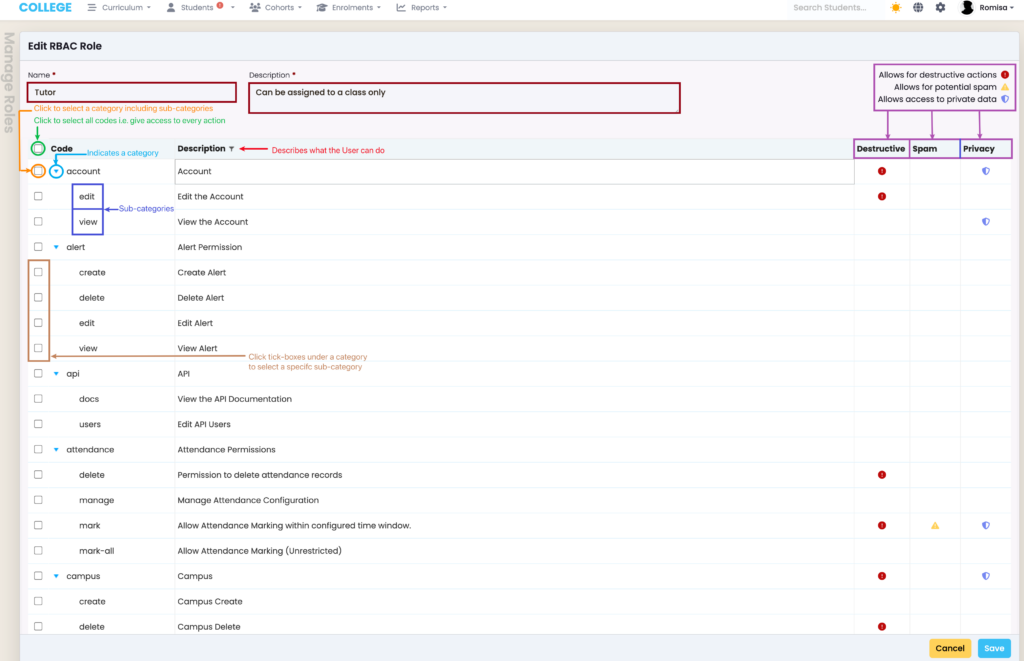Collapse the api category arrow

coord(56,374)
